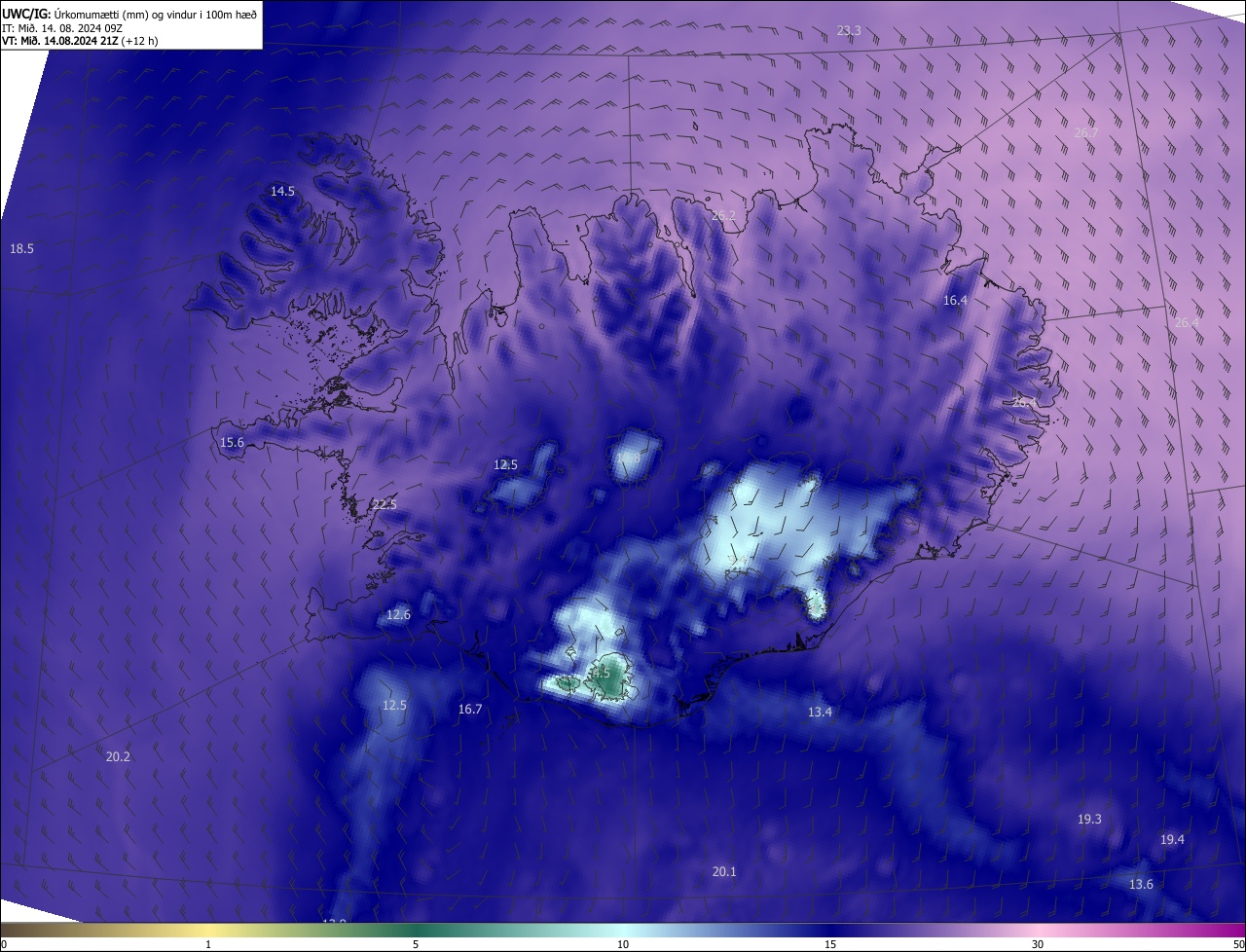Click the valid time line 'VT: Mið. 14.08.2024 21Z (+12 h)'
The height and width of the screenshot is (952, 1246).
[80, 41]
